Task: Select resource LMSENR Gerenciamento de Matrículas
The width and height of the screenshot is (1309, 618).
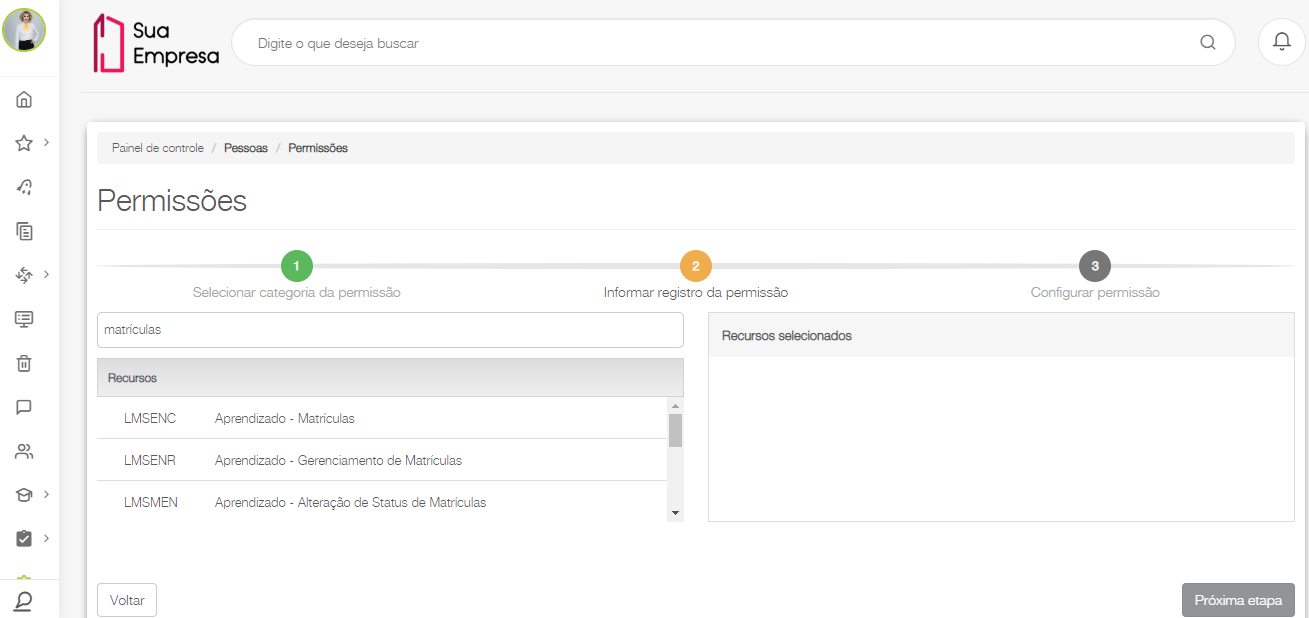Action: point(338,460)
